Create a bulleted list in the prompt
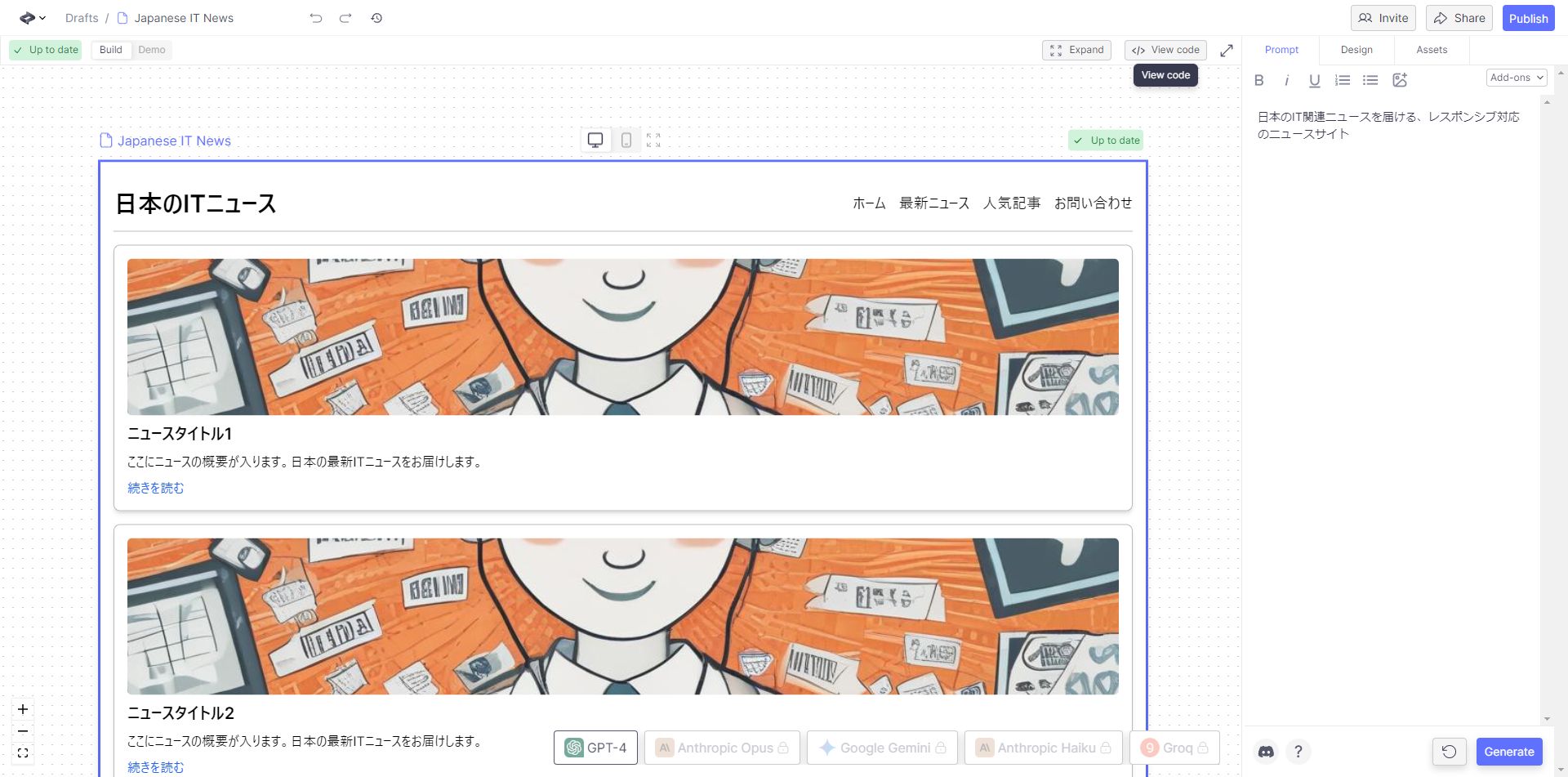1568x777 pixels. pos(1370,80)
